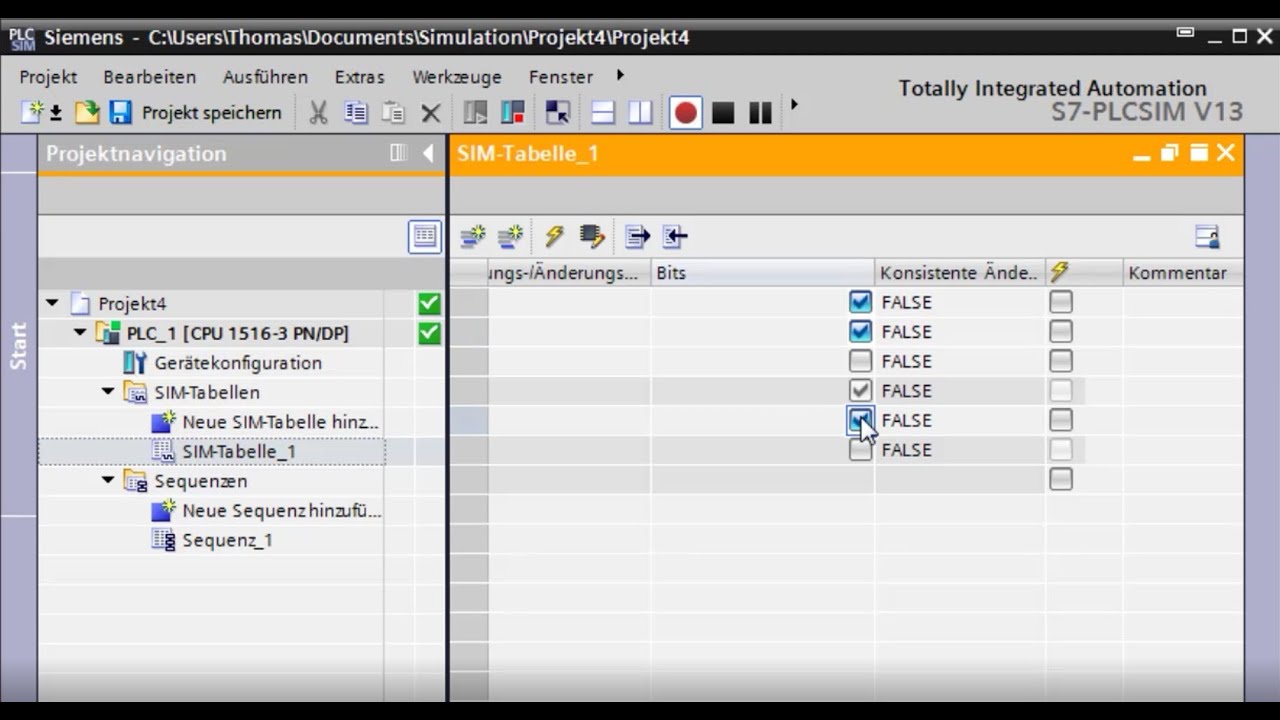Click the toolbar icon right of delete X
The image size is (1280, 720).
click(476, 113)
